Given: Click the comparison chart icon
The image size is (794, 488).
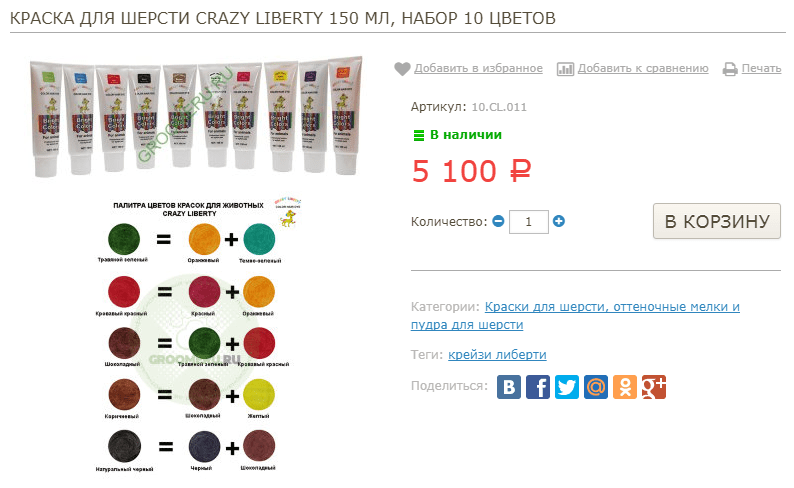Looking at the screenshot, I should tap(565, 69).
